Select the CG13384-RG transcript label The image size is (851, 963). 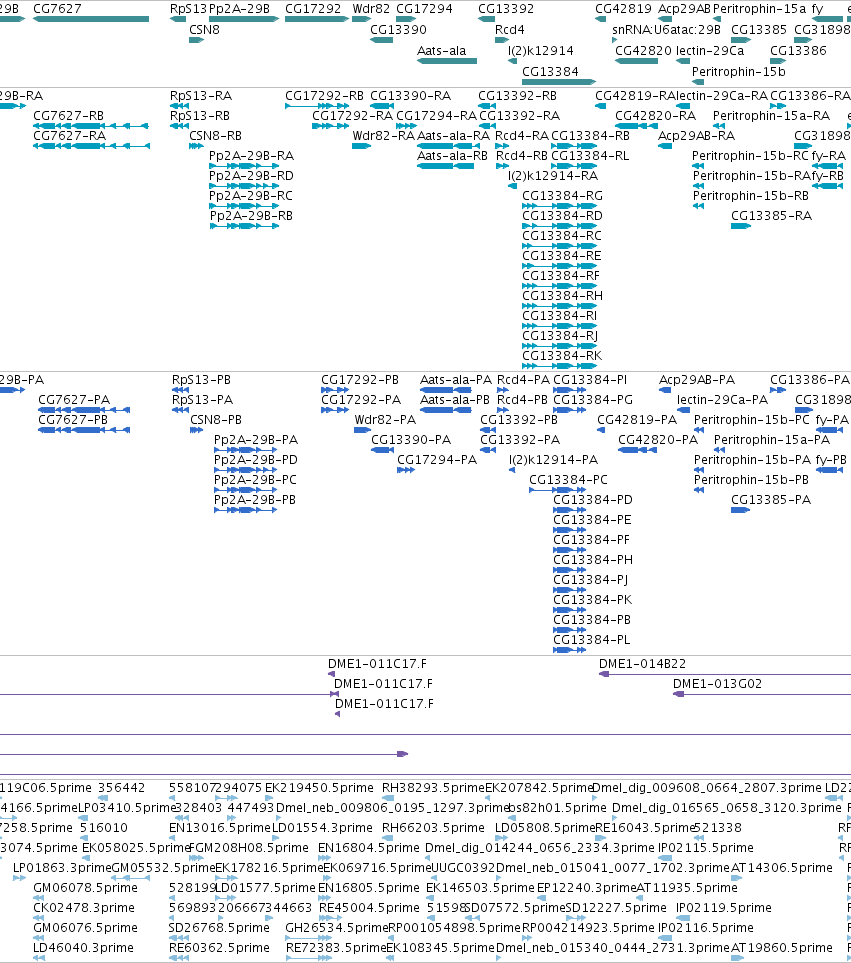562,196
